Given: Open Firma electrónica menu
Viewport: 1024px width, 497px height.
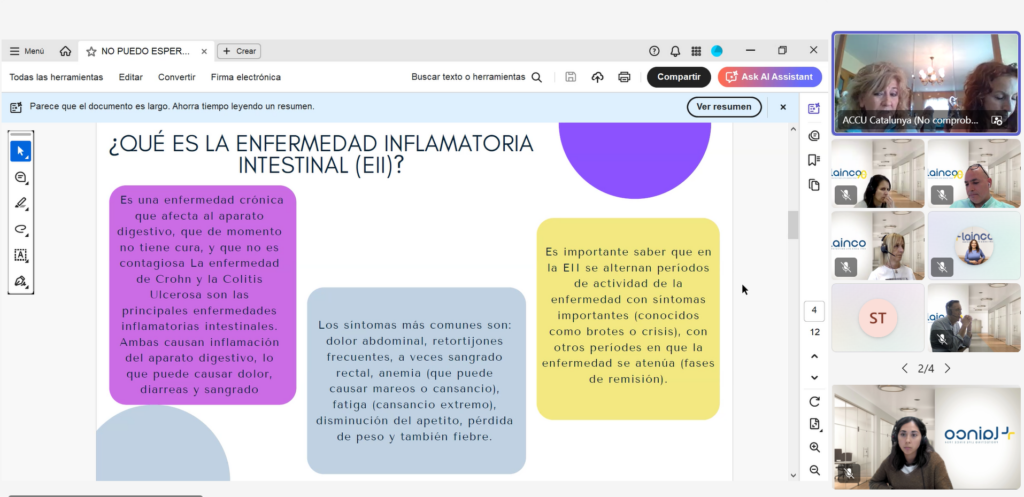Looking at the screenshot, I should (x=246, y=77).
